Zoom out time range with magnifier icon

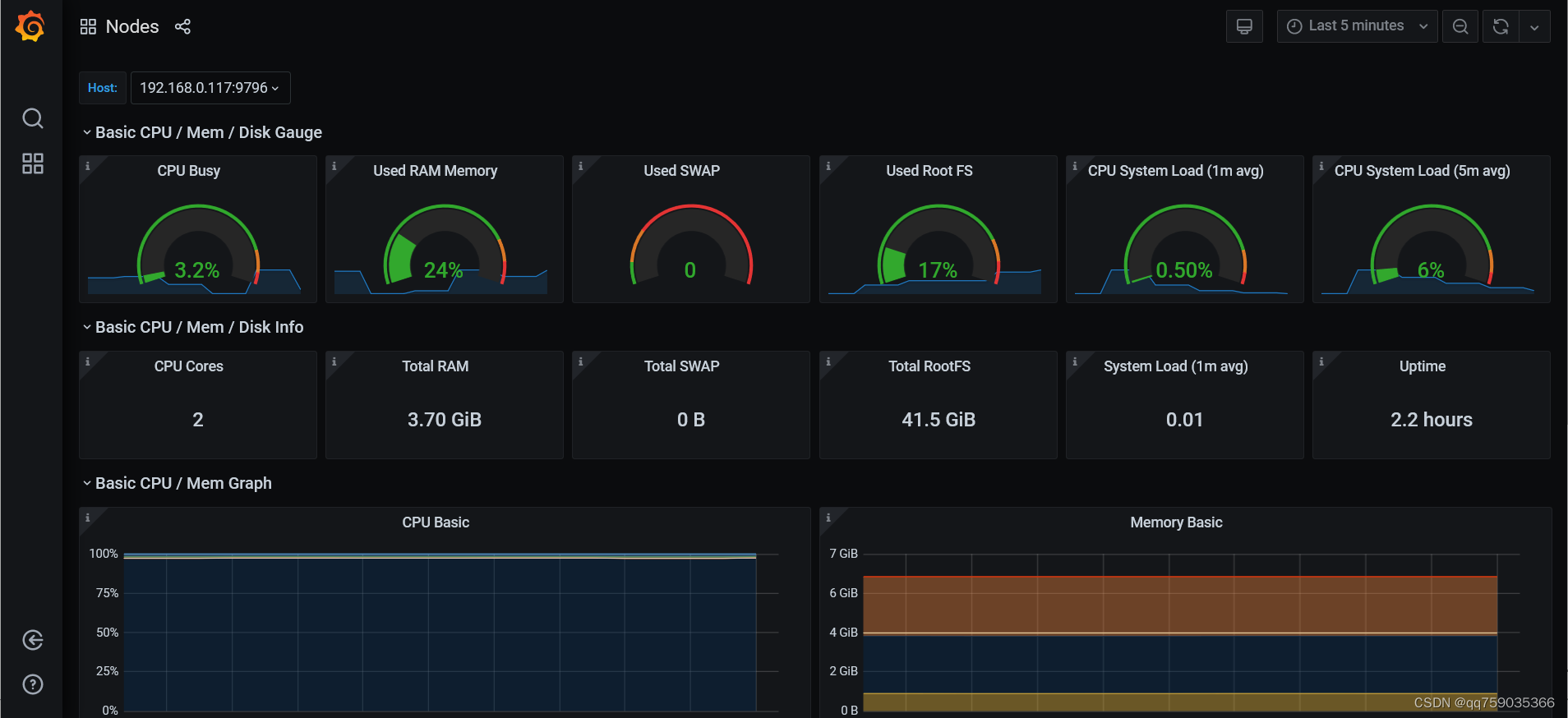coord(1460,26)
